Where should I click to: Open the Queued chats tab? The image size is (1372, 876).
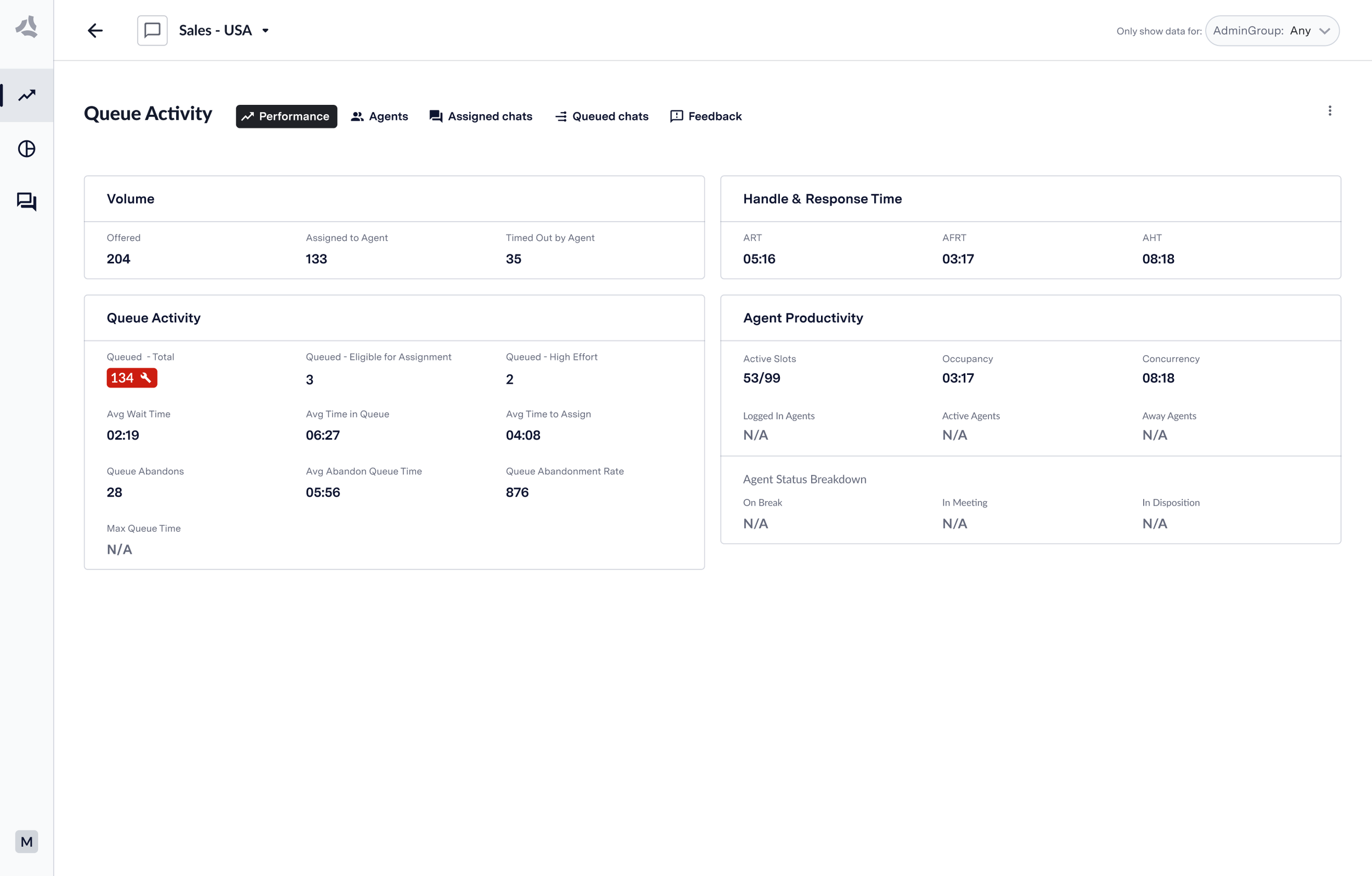point(601,116)
